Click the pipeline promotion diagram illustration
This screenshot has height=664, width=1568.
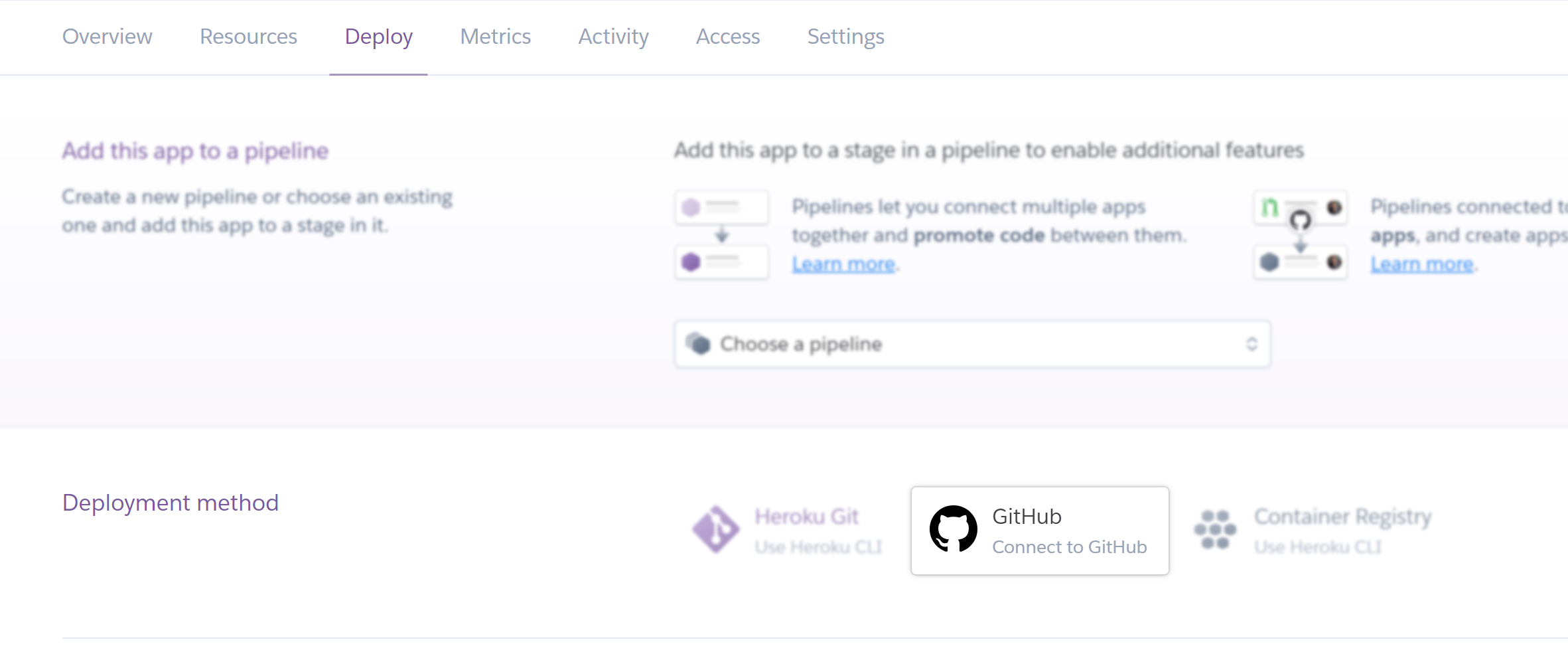tap(722, 235)
